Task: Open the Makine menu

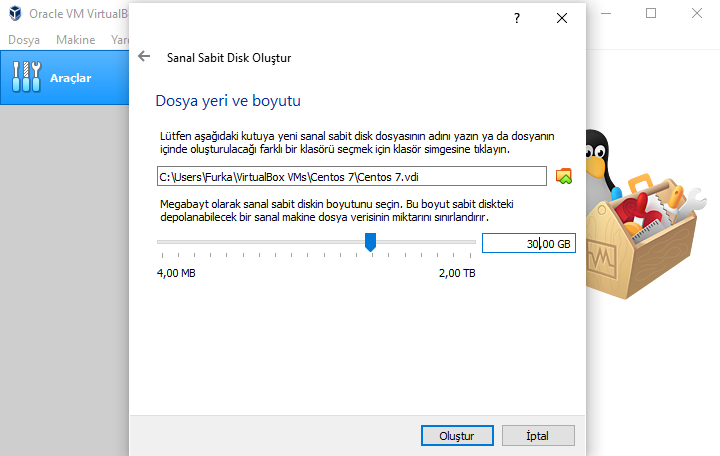Action: pos(76,40)
